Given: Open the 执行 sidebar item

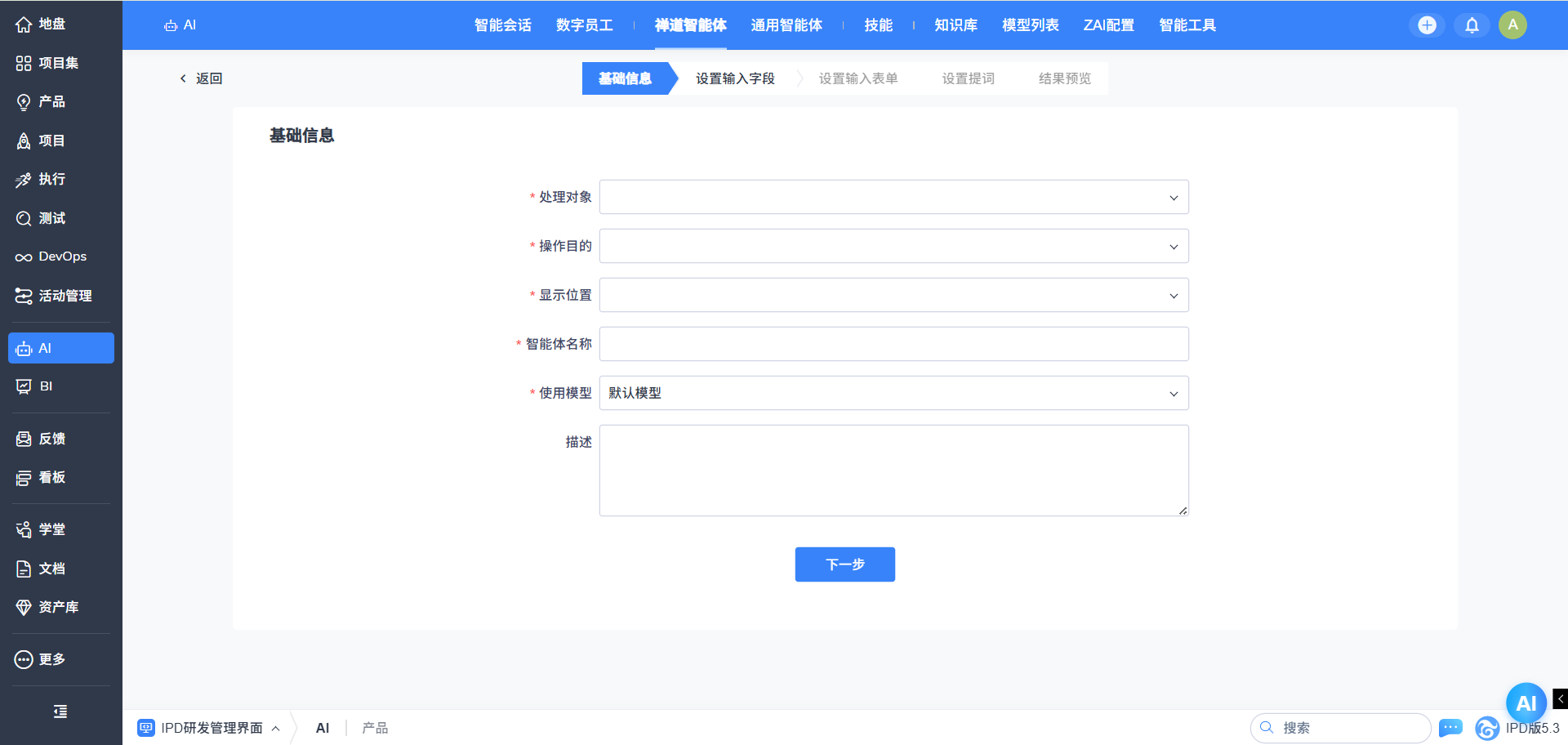Looking at the screenshot, I should [x=60, y=179].
